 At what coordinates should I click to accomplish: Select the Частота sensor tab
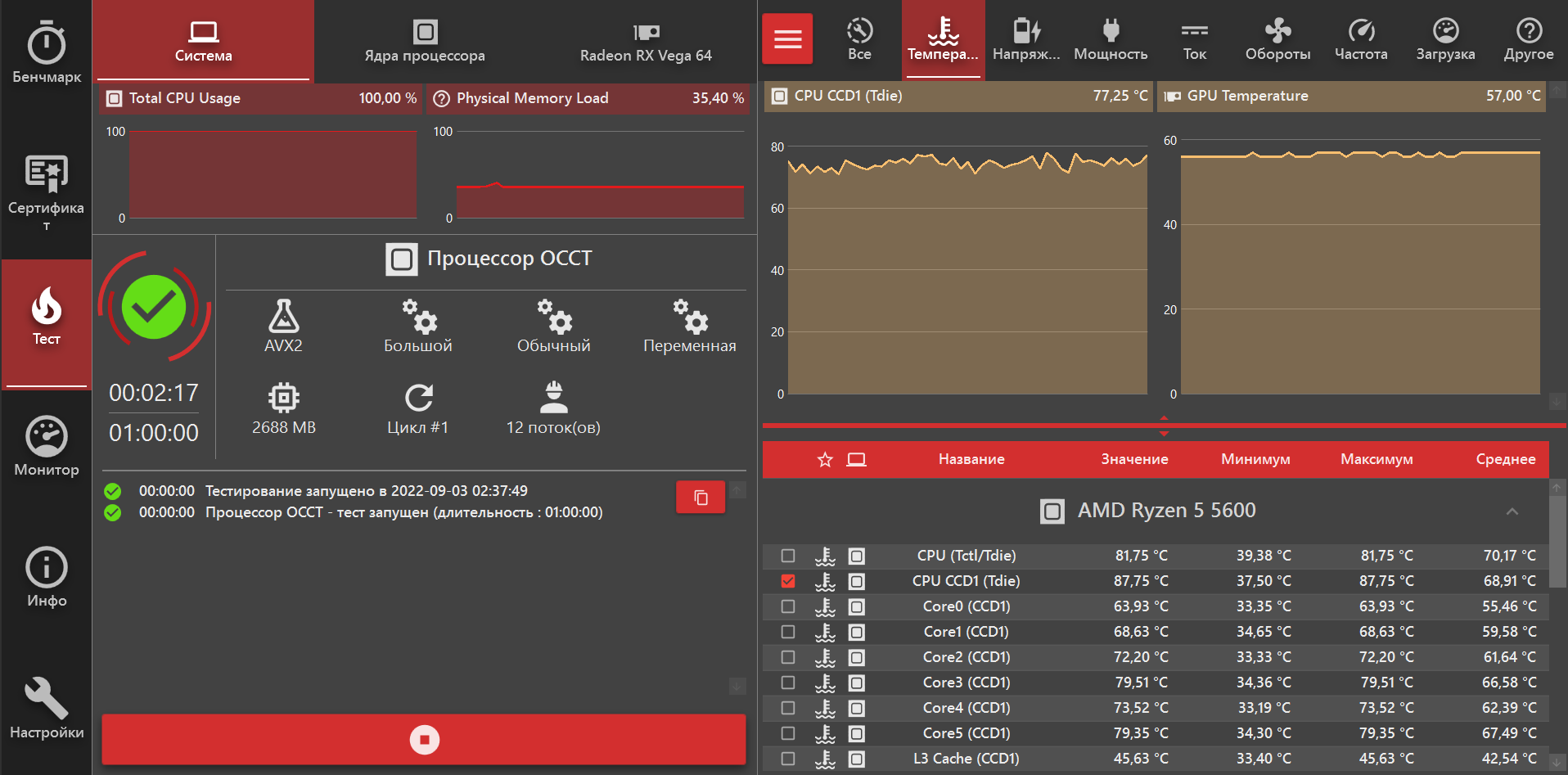(x=1361, y=39)
